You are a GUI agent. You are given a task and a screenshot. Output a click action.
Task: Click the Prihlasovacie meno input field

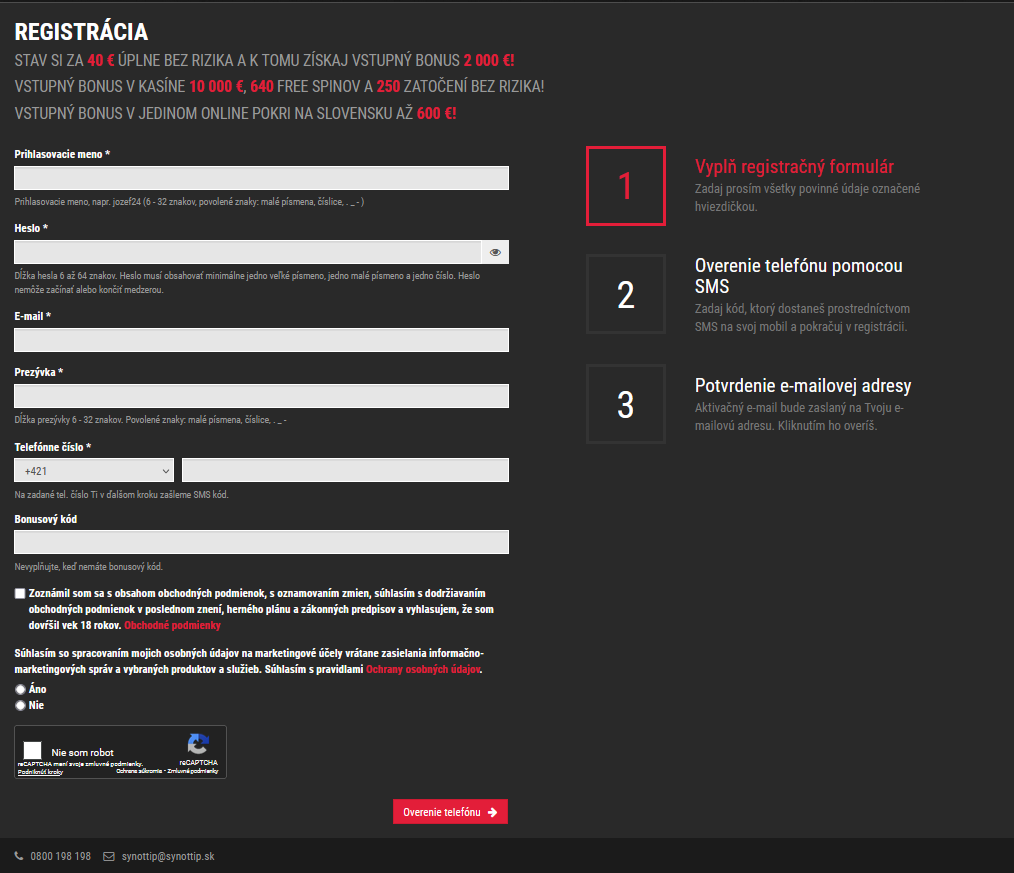261,177
